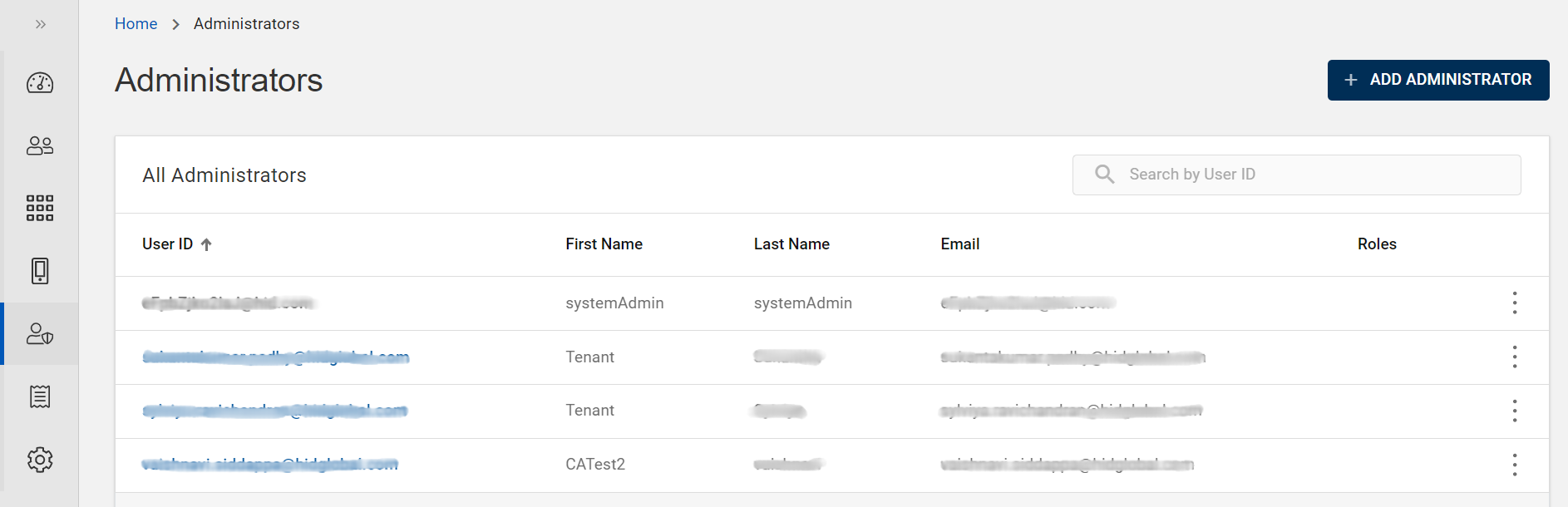Open the mobile Devices icon
Image resolution: width=1568 pixels, height=507 pixels.
click(40, 271)
